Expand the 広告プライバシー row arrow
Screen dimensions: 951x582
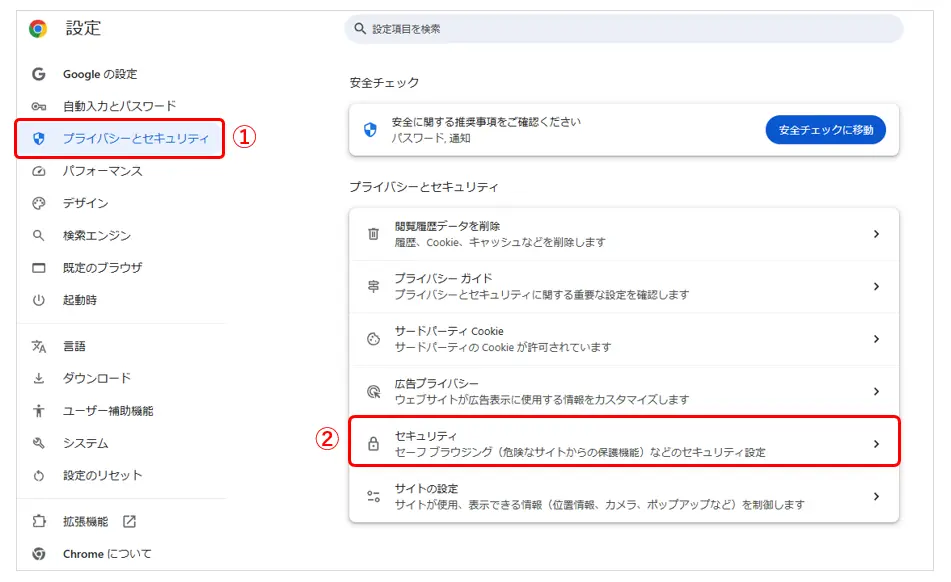876,392
